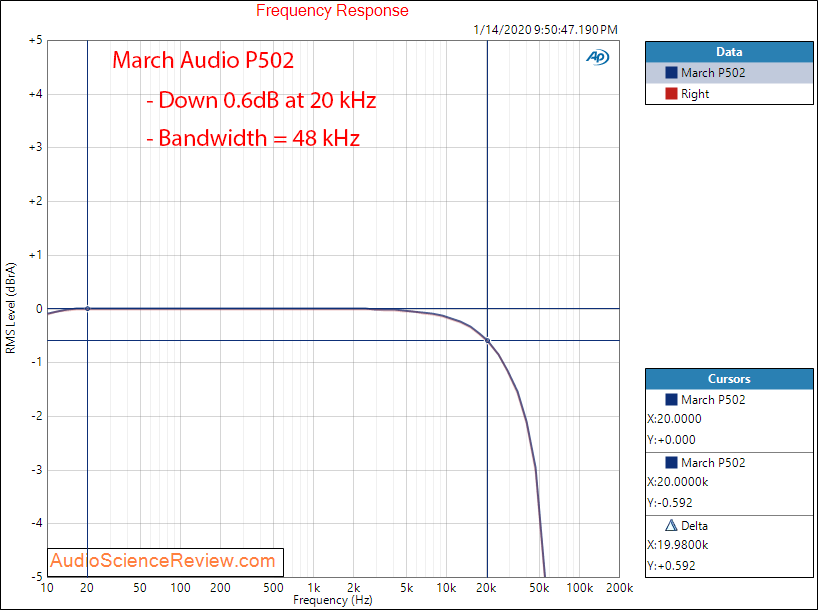
Task: Click the 10 label on the frequency axis
Action: pyautogui.click(x=47, y=588)
